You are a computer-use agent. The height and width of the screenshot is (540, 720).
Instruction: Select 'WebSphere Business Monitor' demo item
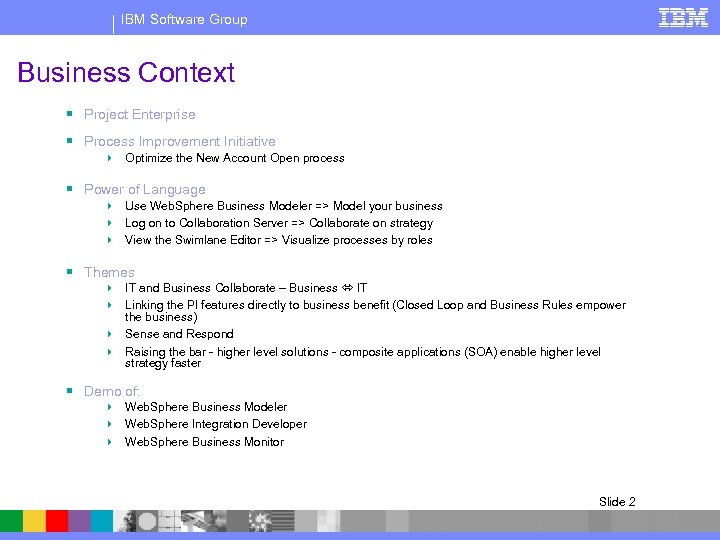[204, 442]
